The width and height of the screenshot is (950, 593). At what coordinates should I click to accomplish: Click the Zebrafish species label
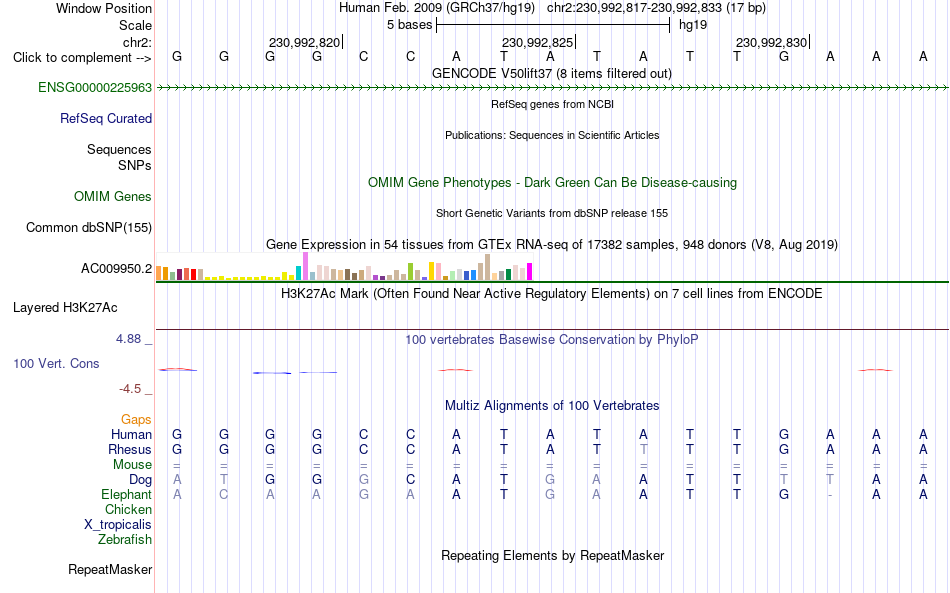125,540
